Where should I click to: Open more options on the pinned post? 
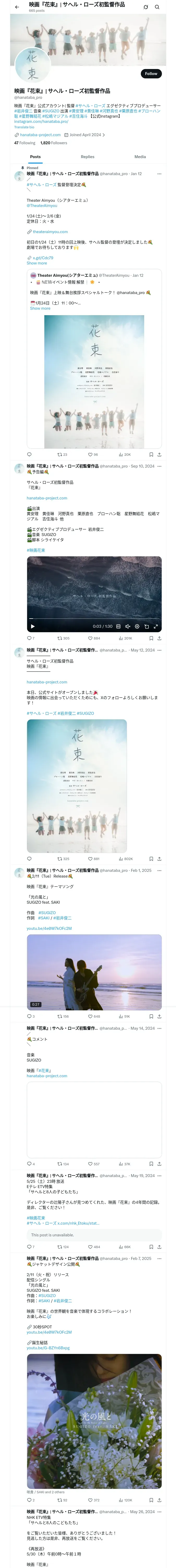160,174
